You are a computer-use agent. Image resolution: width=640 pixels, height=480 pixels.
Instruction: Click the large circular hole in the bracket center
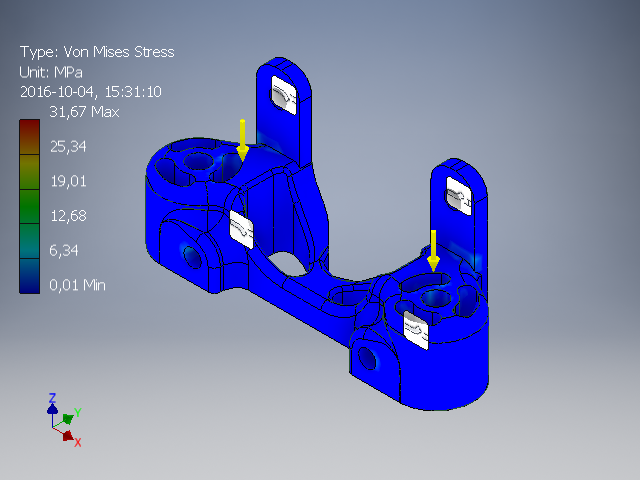[x=290, y=263]
